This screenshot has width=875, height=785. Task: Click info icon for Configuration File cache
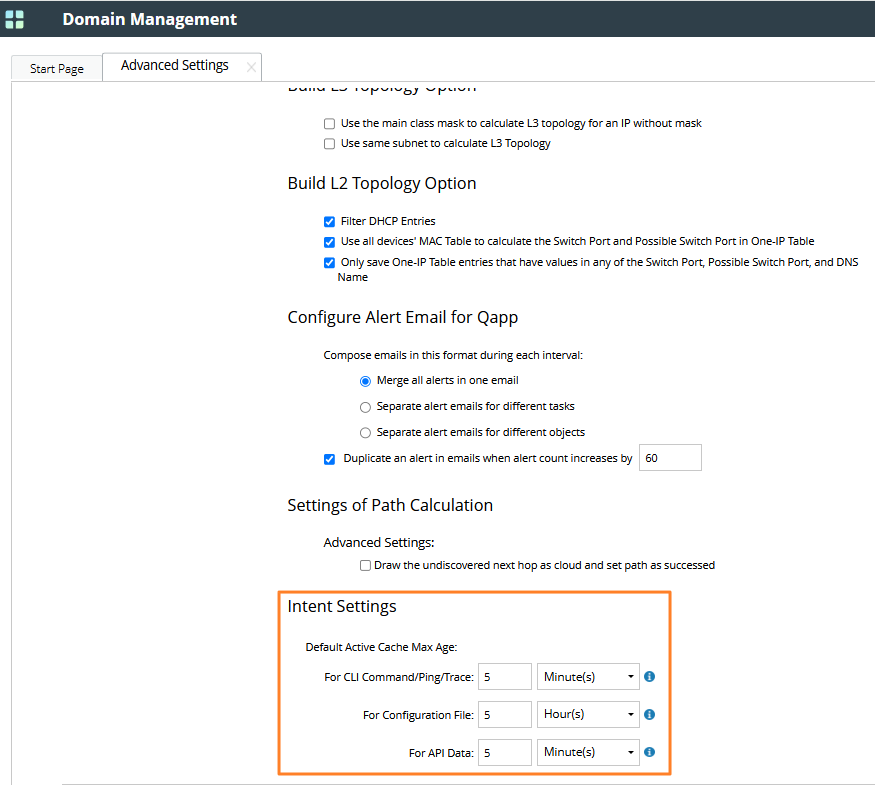pyautogui.click(x=649, y=715)
